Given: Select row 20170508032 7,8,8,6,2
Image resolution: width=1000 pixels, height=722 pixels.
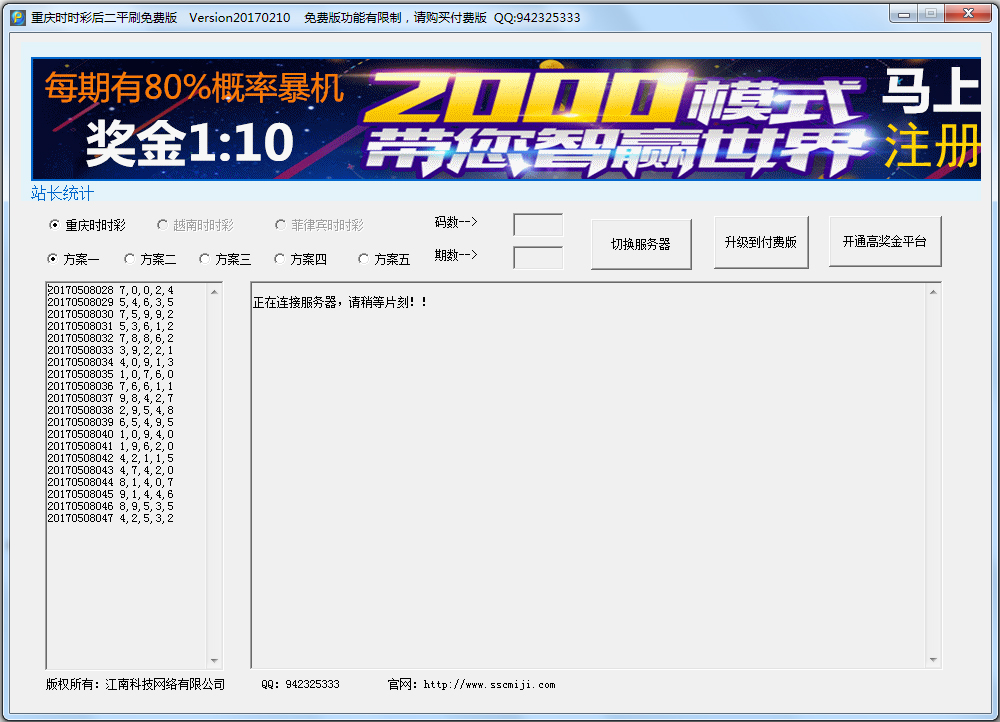Looking at the screenshot, I should (x=110, y=338).
